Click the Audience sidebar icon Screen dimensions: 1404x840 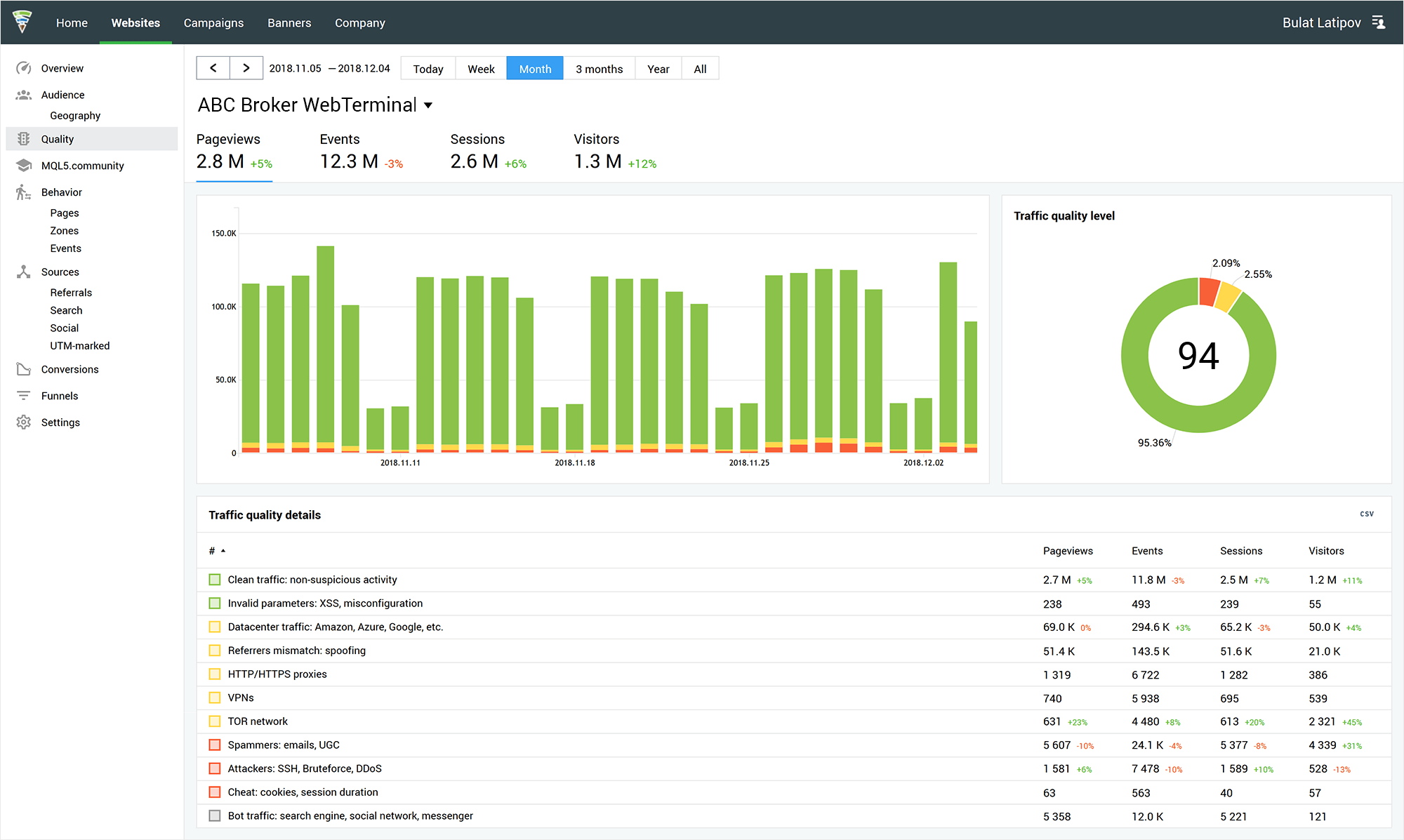[x=24, y=94]
